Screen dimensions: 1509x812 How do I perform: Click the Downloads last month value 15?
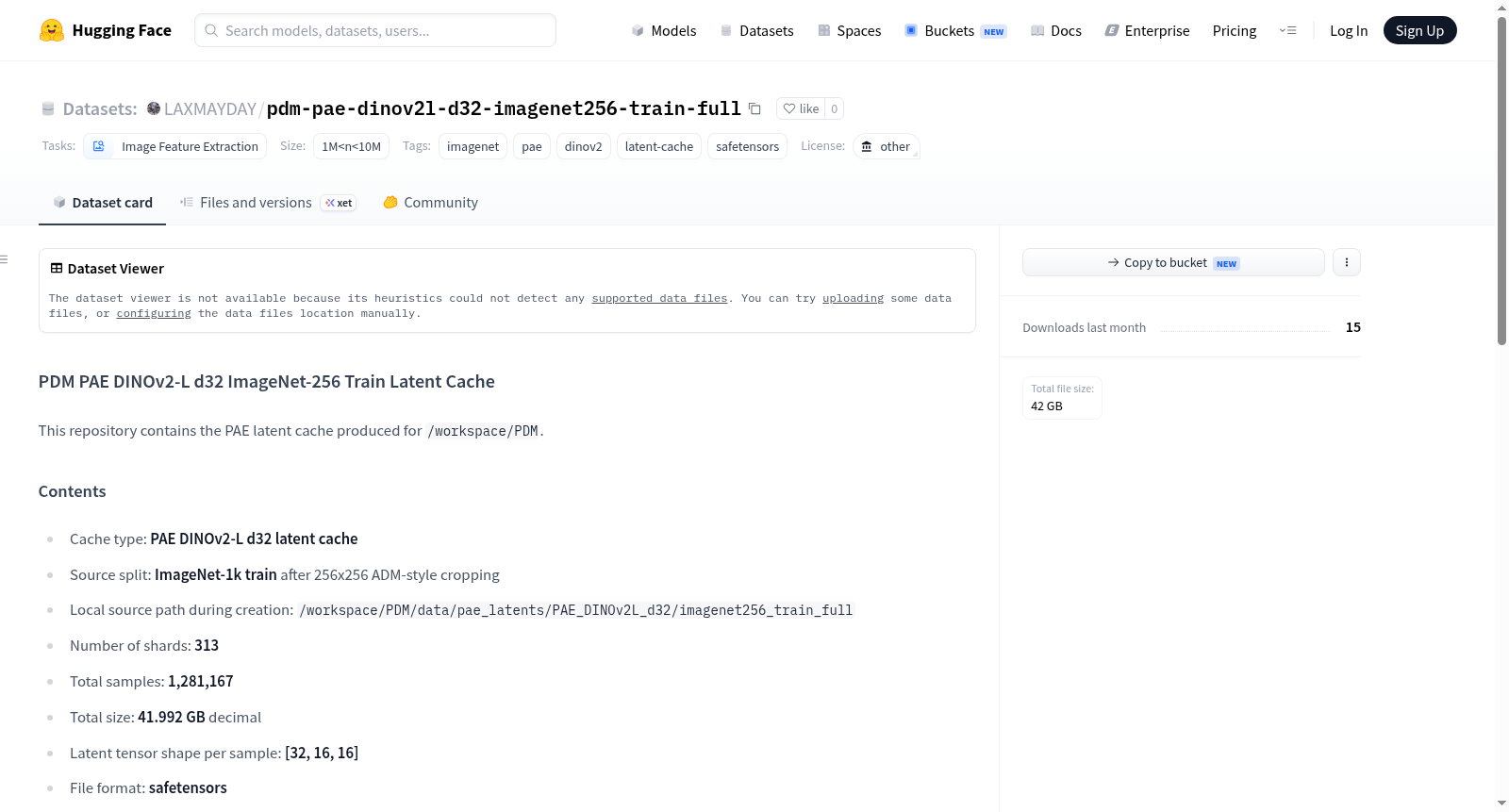coord(1352,327)
